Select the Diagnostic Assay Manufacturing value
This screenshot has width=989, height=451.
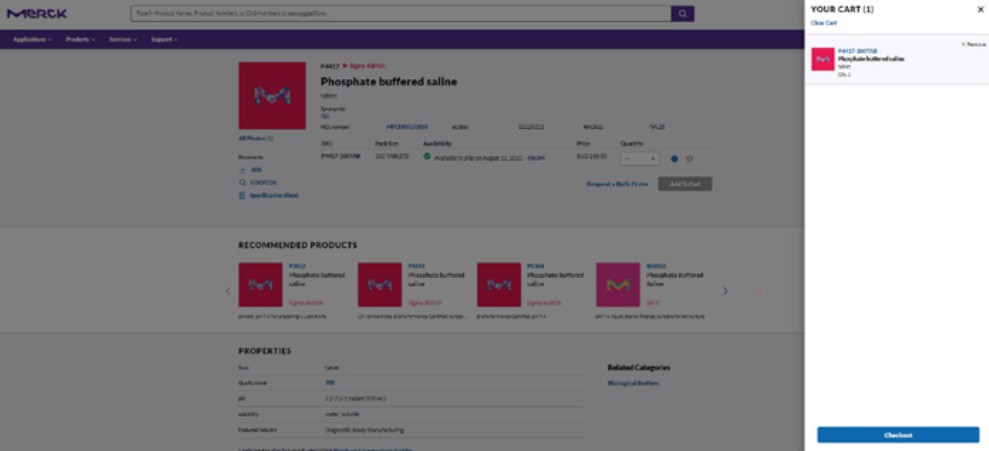click(364, 430)
